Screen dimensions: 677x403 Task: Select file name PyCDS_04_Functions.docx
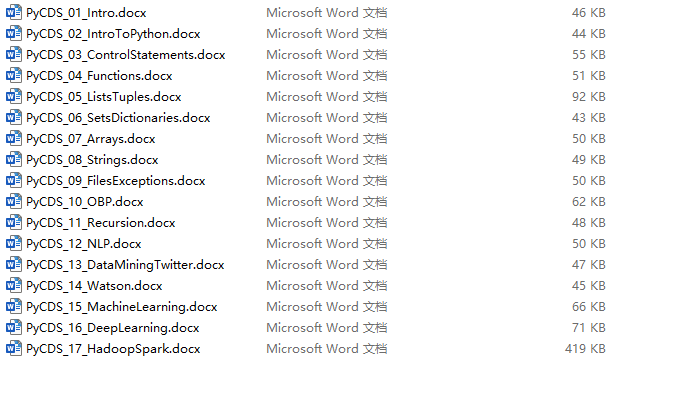(99, 76)
